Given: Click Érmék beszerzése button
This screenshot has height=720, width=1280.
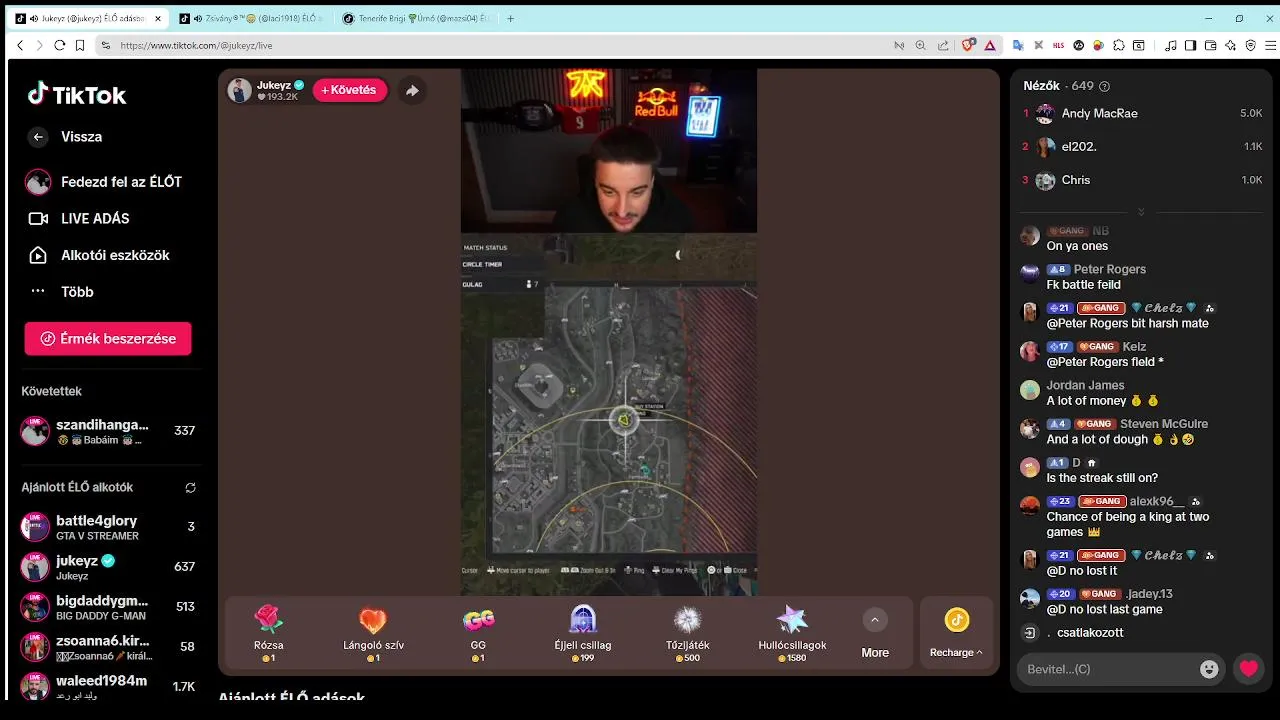Looking at the screenshot, I should (108, 338).
